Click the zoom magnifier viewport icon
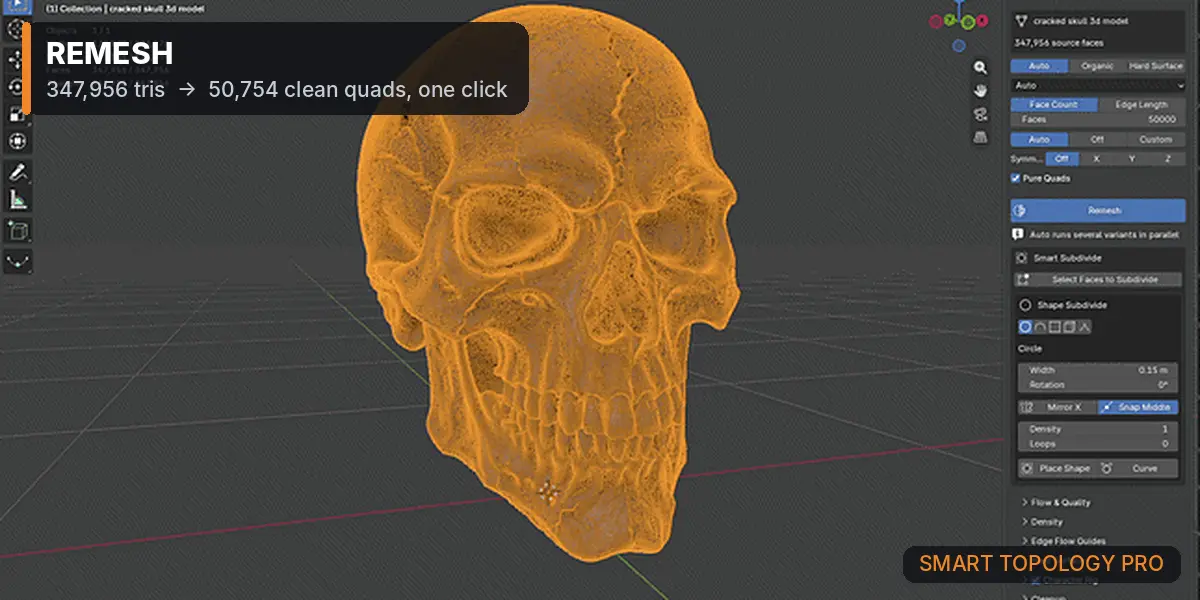This screenshot has width=1200, height=600. [981, 68]
